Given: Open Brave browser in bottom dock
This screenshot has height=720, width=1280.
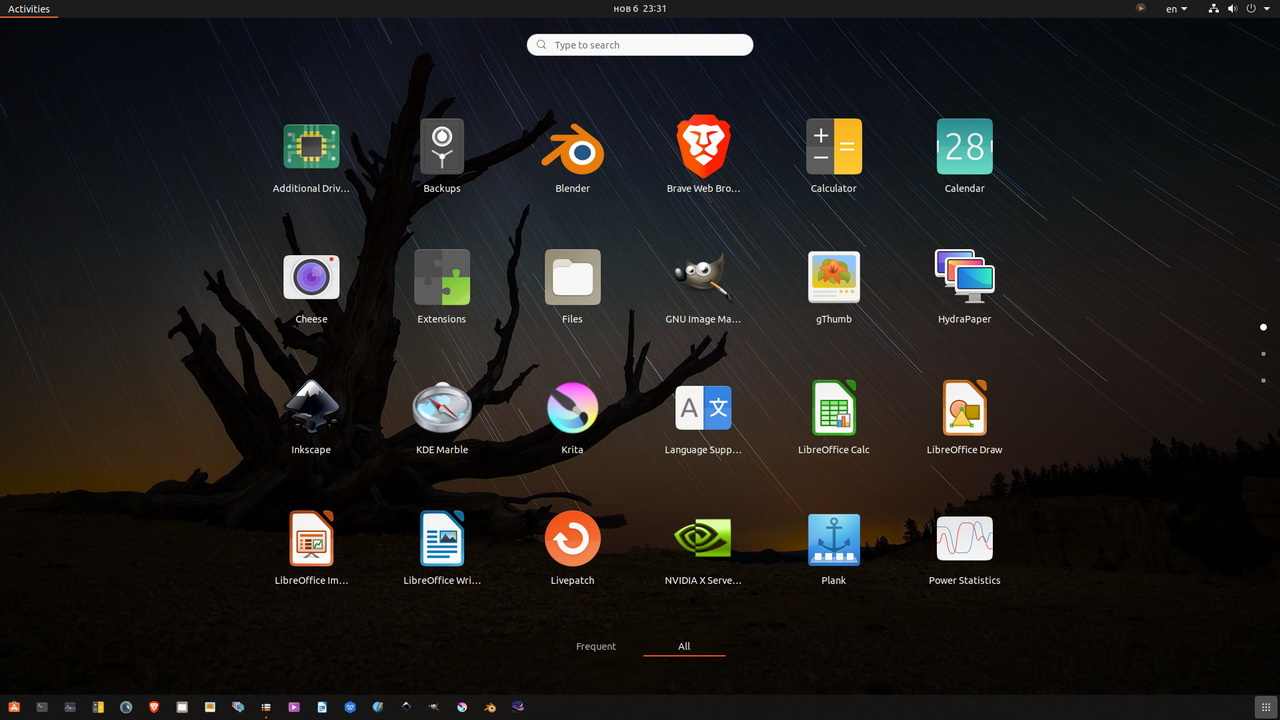Looking at the screenshot, I should (x=154, y=707).
